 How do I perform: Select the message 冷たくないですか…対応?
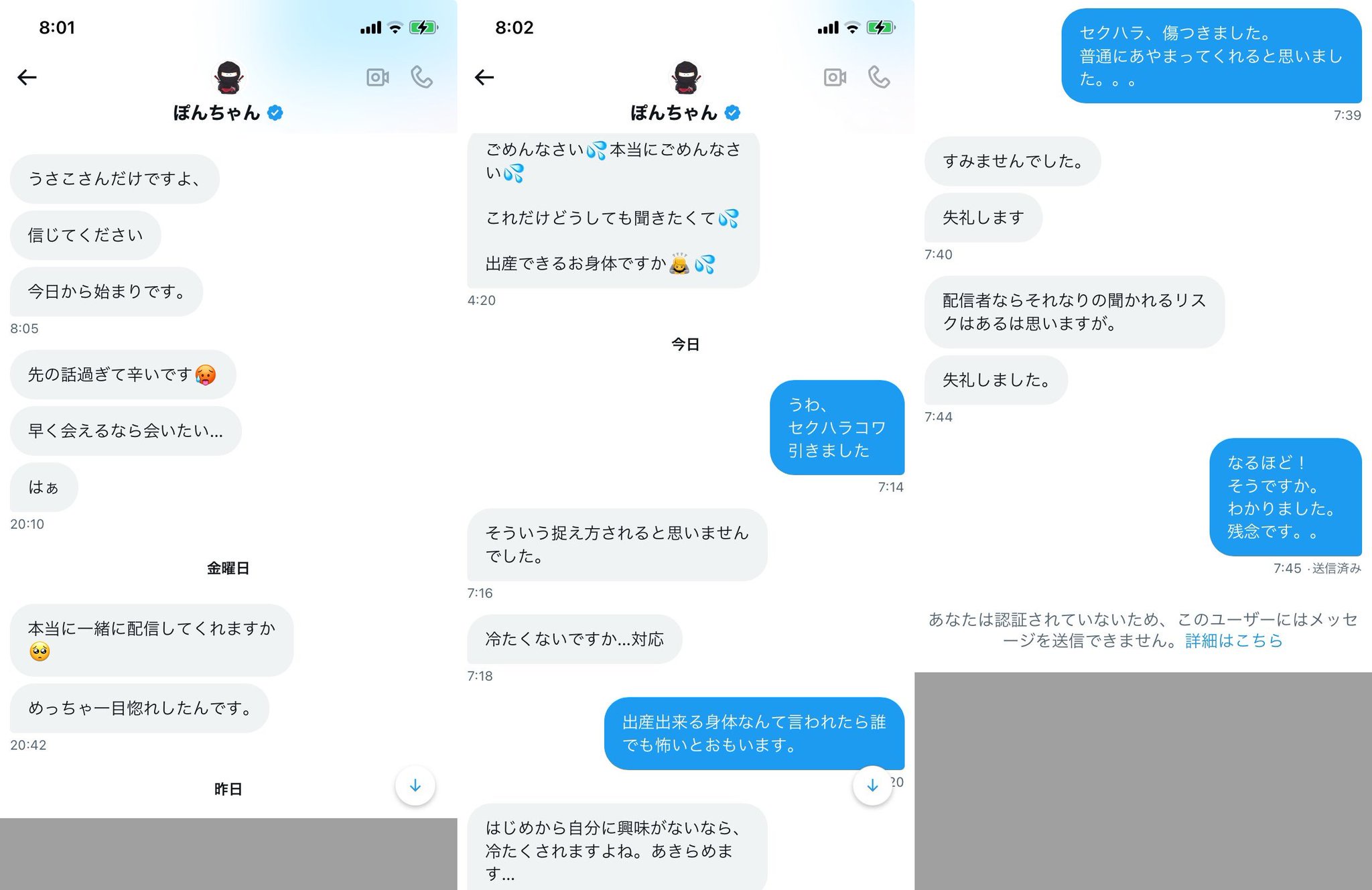pyautogui.click(x=574, y=639)
